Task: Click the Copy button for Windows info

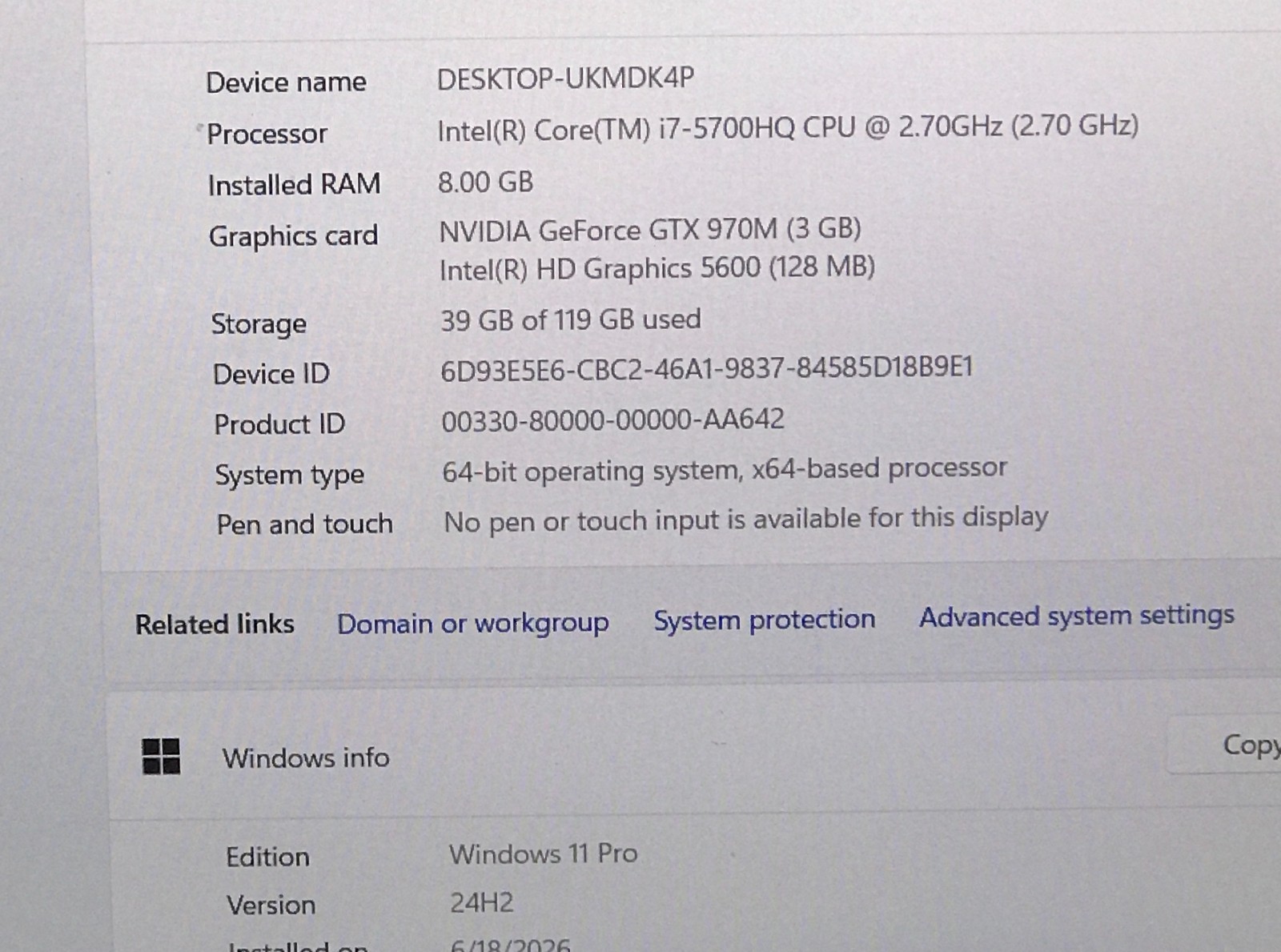Action: tap(1225, 745)
